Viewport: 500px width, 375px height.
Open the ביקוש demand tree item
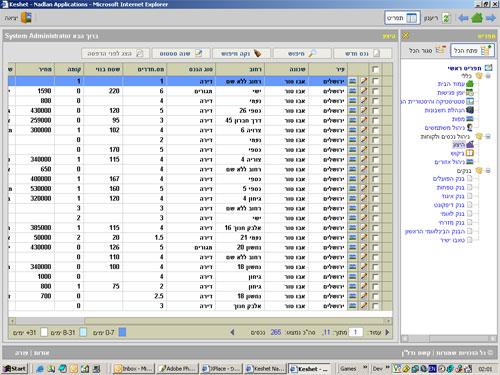click(x=462, y=153)
